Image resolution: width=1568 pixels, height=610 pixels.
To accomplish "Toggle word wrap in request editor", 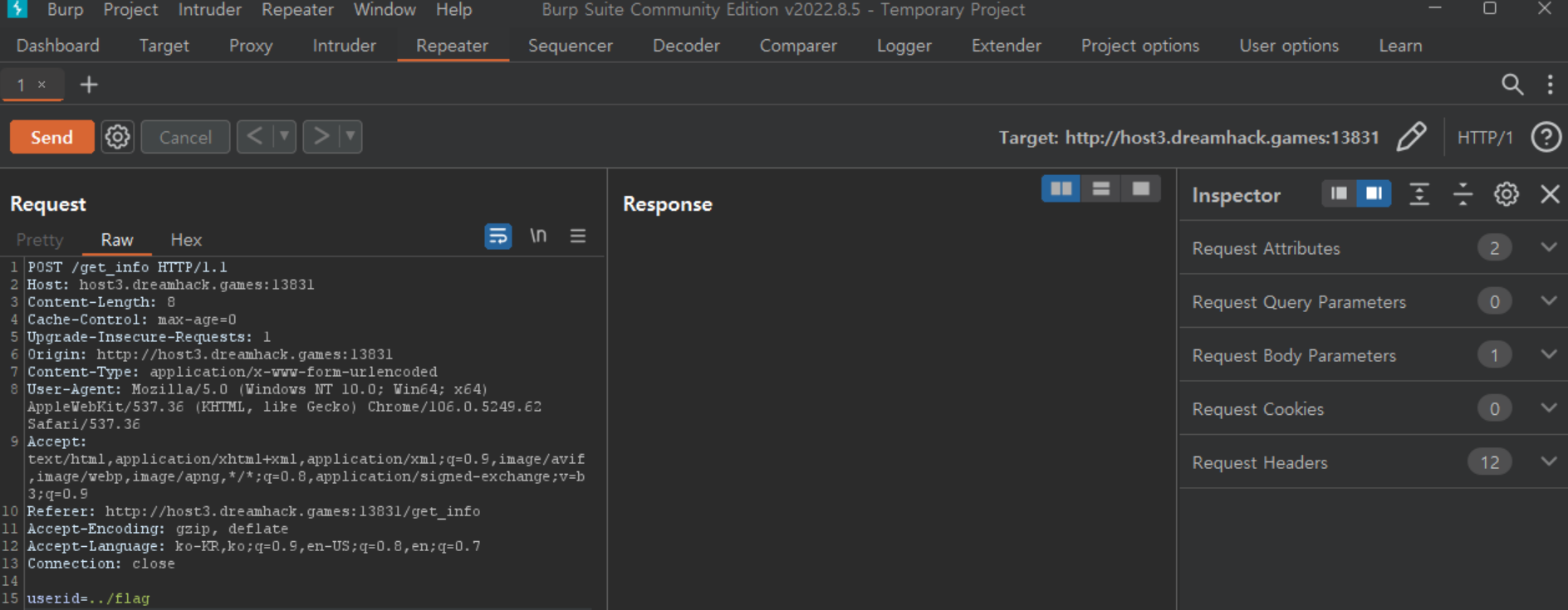I will tap(498, 237).
